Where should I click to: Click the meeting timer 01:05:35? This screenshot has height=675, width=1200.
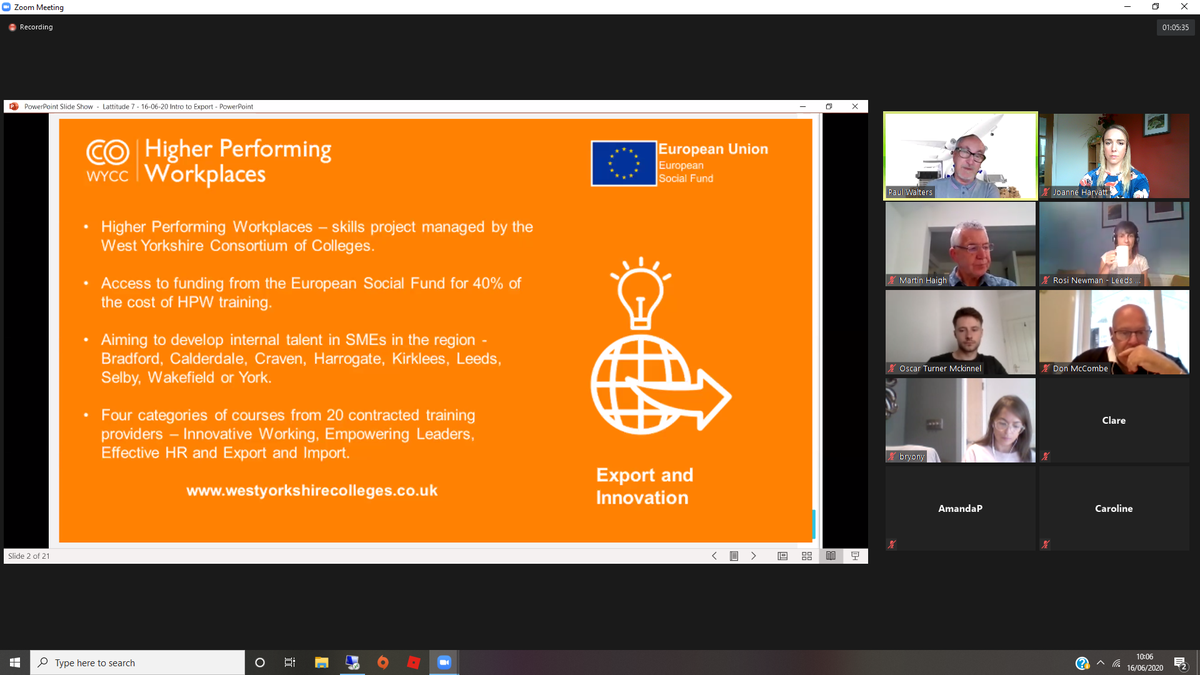click(1176, 27)
